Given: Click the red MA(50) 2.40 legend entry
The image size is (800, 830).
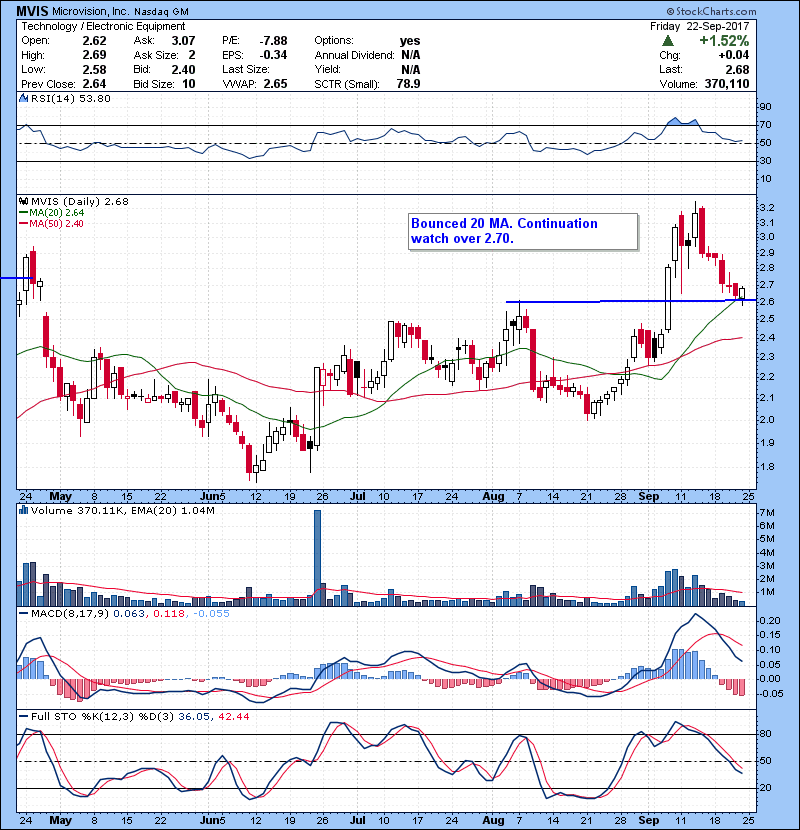Looking at the screenshot, I should click(x=51, y=223).
